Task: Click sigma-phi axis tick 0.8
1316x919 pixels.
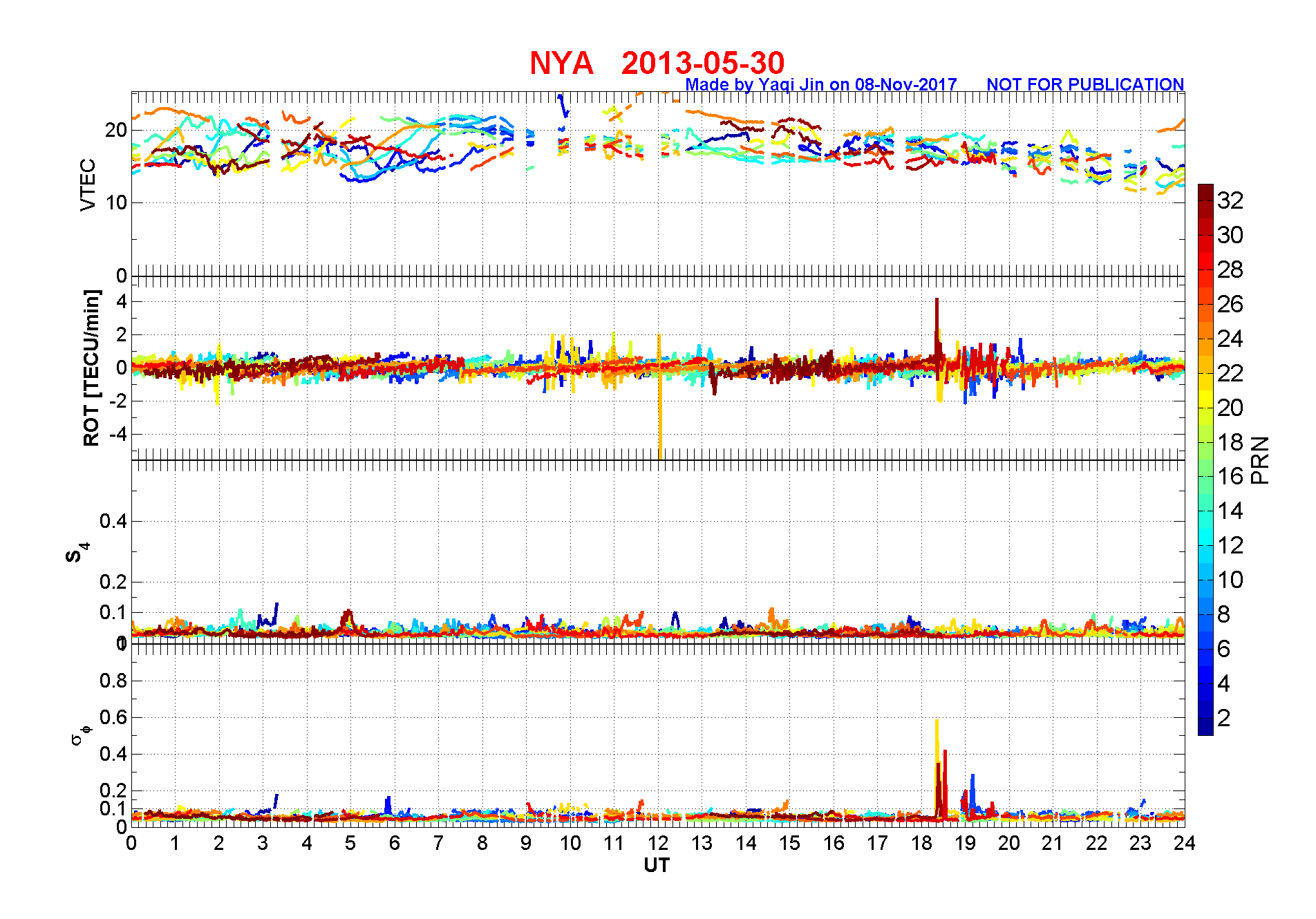Action: click(x=113, y=681)
